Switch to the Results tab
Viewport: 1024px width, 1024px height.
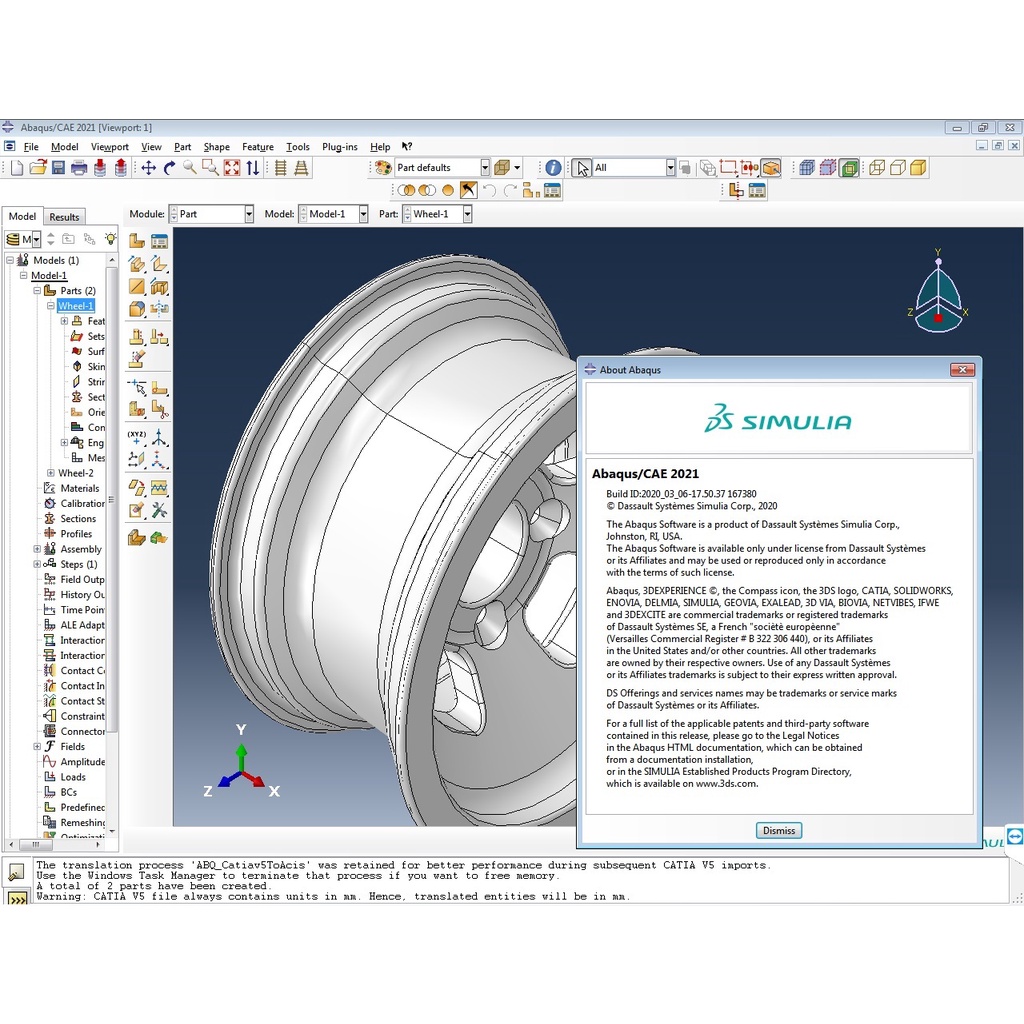point(64,217)
